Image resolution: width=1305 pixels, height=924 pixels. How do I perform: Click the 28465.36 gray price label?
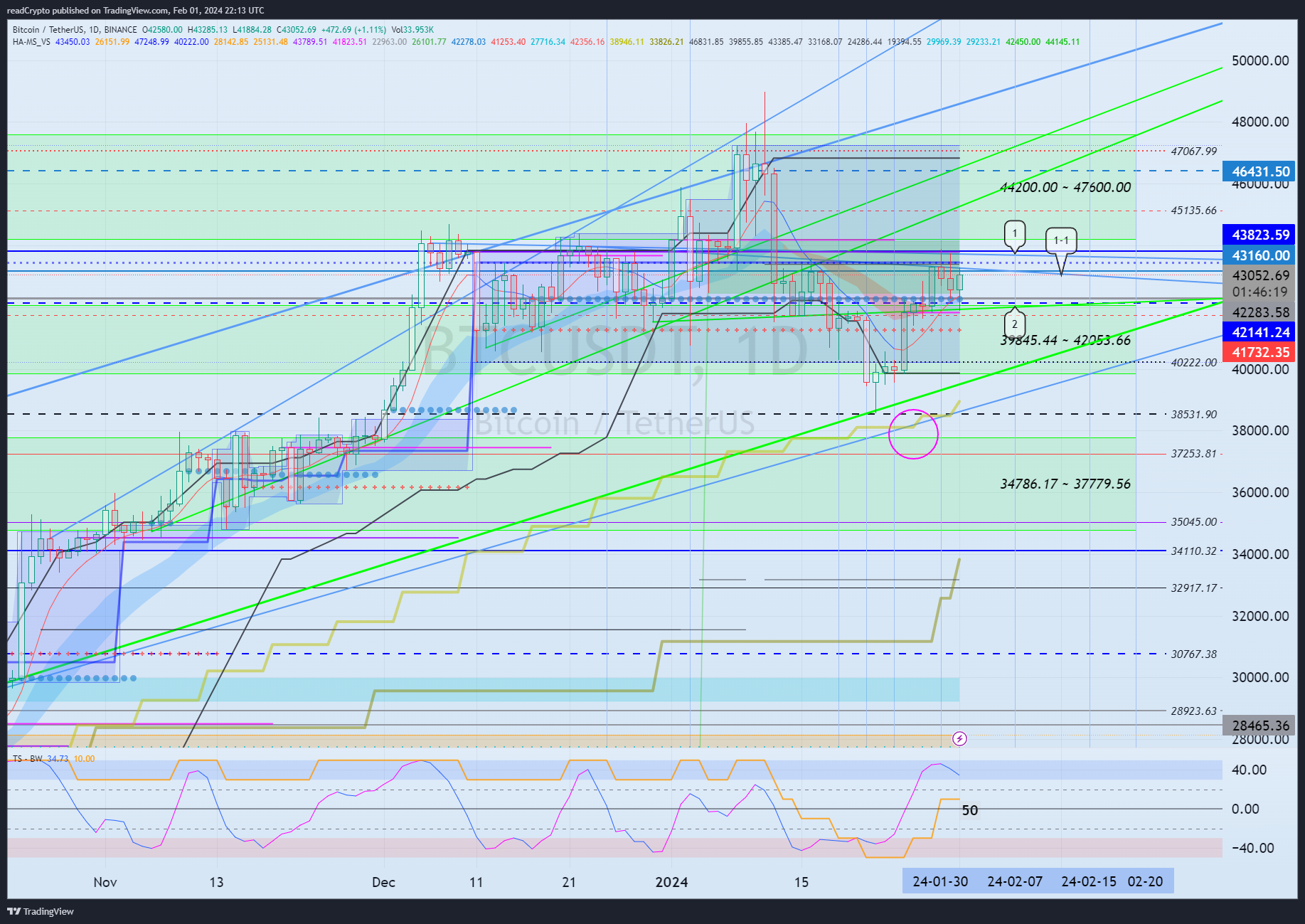1260,726
